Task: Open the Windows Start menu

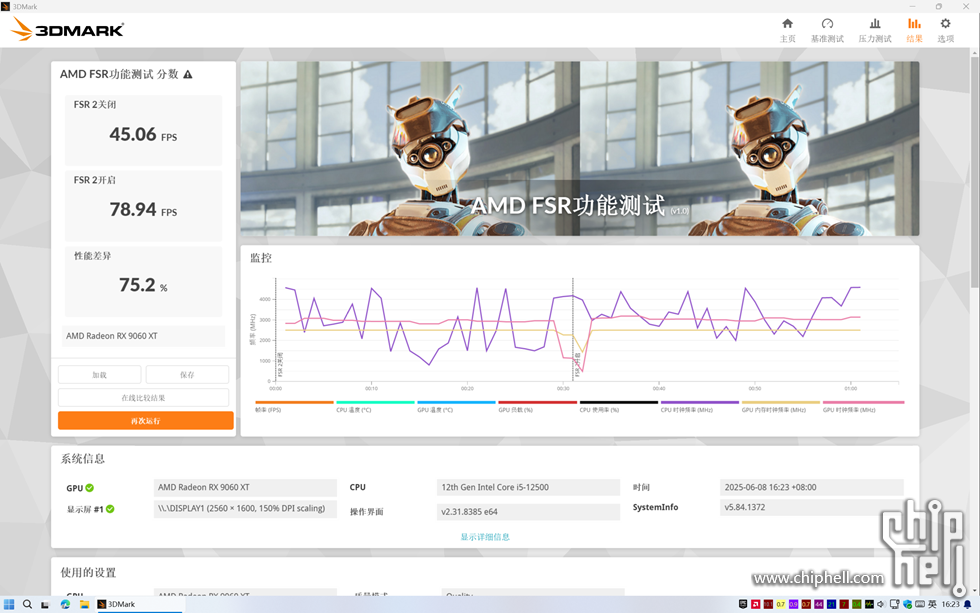Action: coord(9,604)
